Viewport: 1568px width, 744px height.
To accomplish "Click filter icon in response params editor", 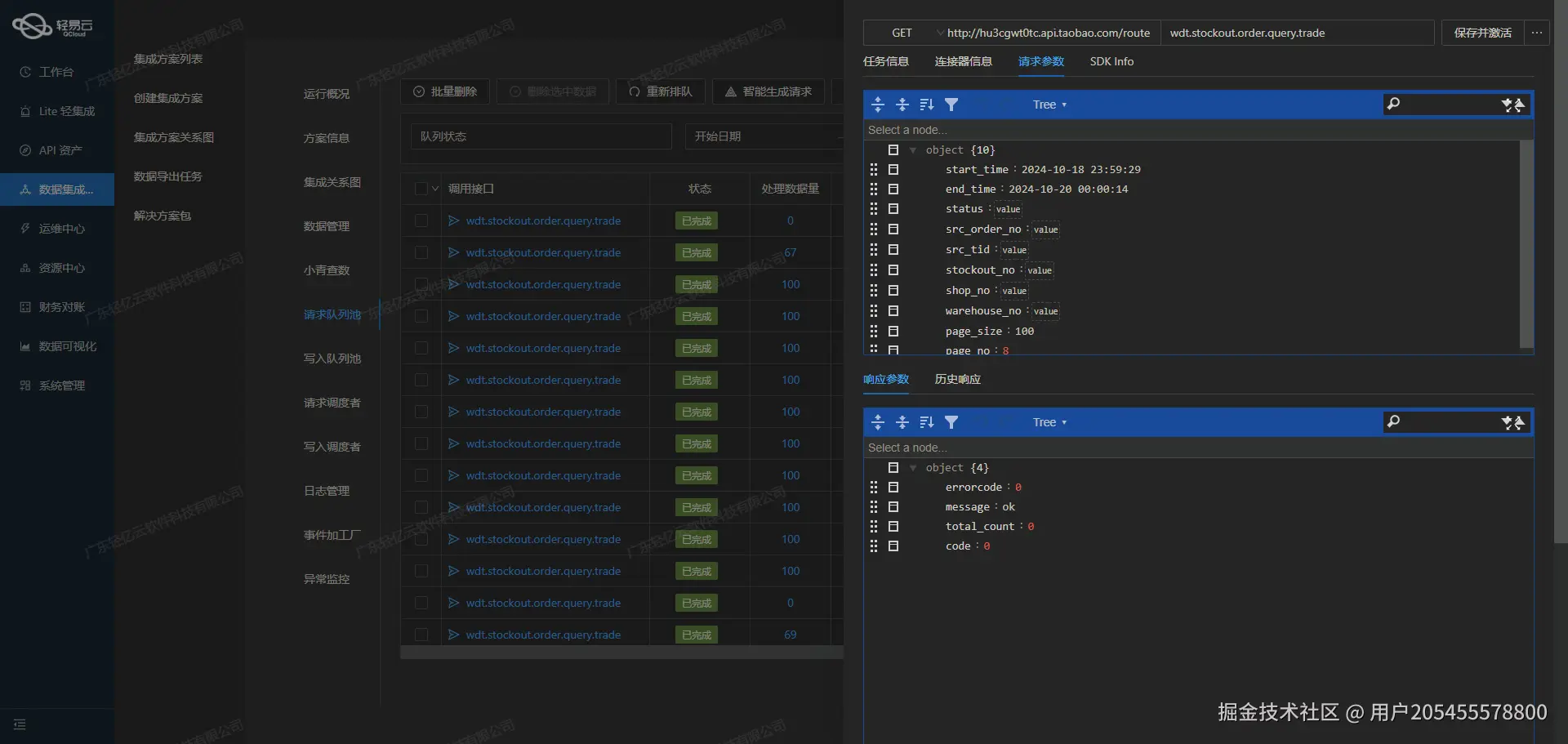I will tap(951, 422).
